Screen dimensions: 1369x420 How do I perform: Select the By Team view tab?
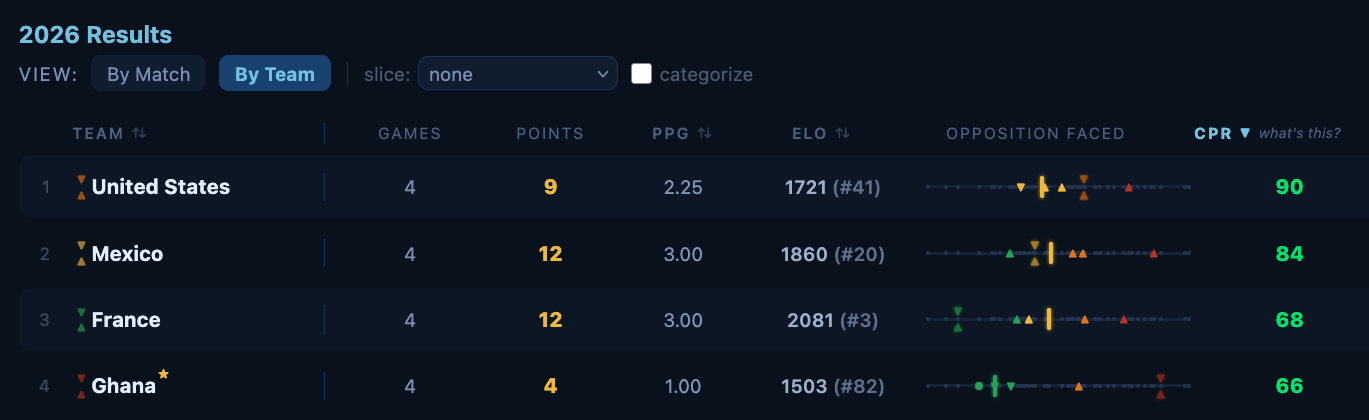(275, 74)
